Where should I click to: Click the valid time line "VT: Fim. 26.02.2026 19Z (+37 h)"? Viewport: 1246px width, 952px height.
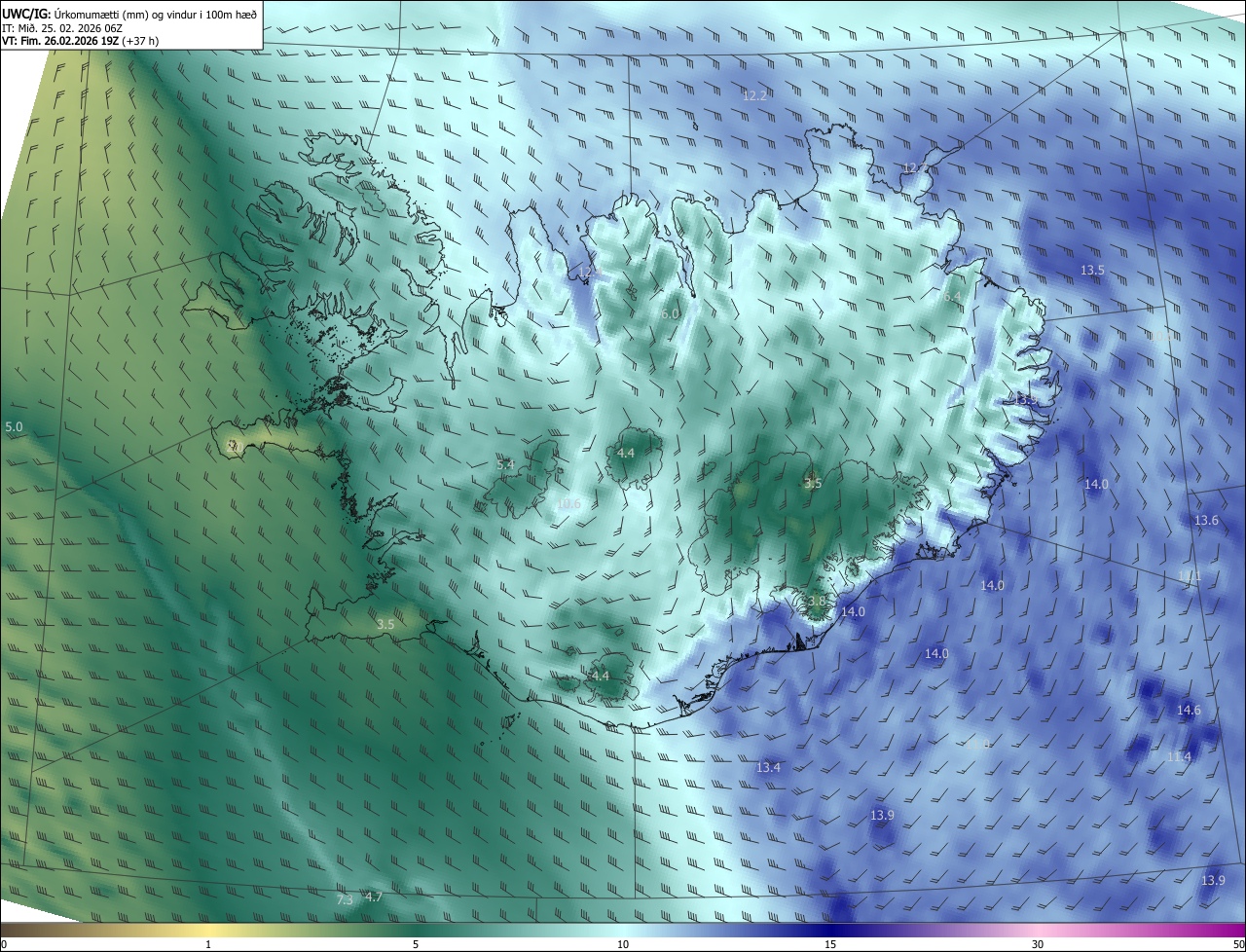(81, 41)
